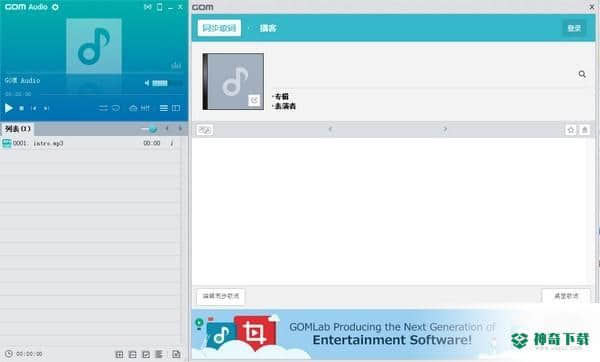Toggle repeat playback mode
Image resolution: width=600 pixels, height=362 pixels.
point(116,108)
